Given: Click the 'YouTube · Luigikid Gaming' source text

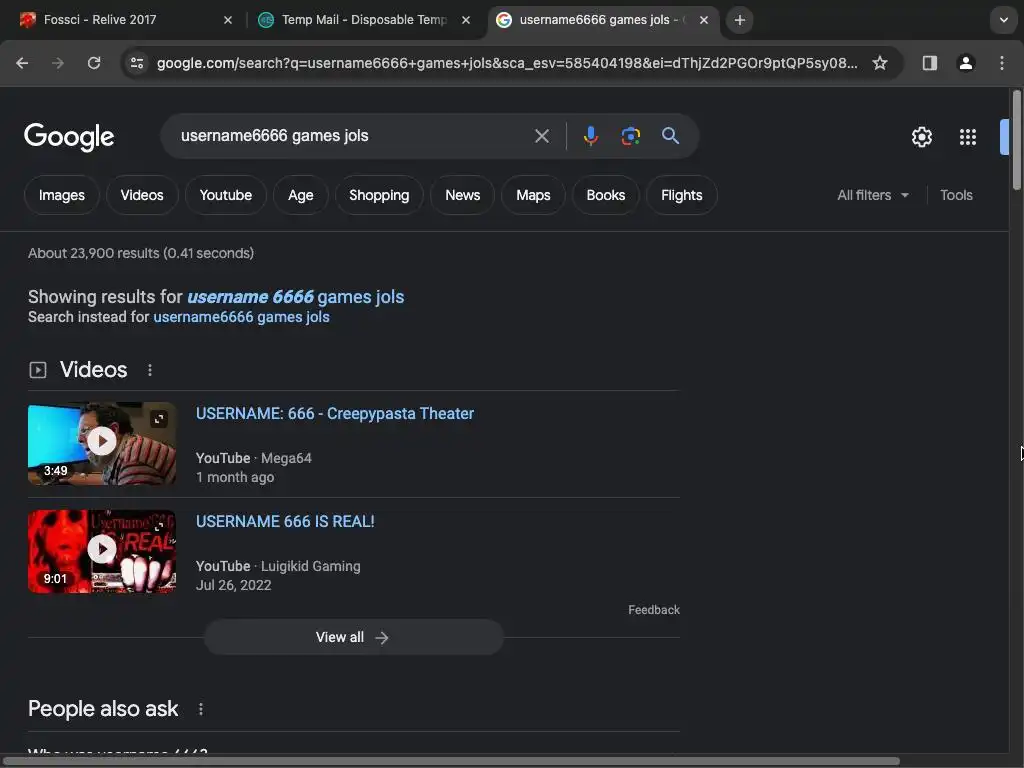Looking at the screenshot, I should (278, 566).
